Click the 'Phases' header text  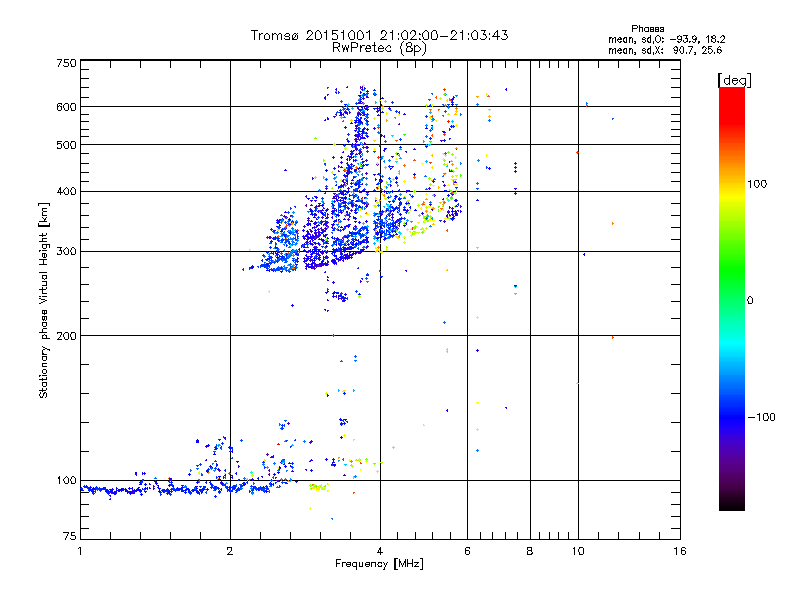click(647, 29)
